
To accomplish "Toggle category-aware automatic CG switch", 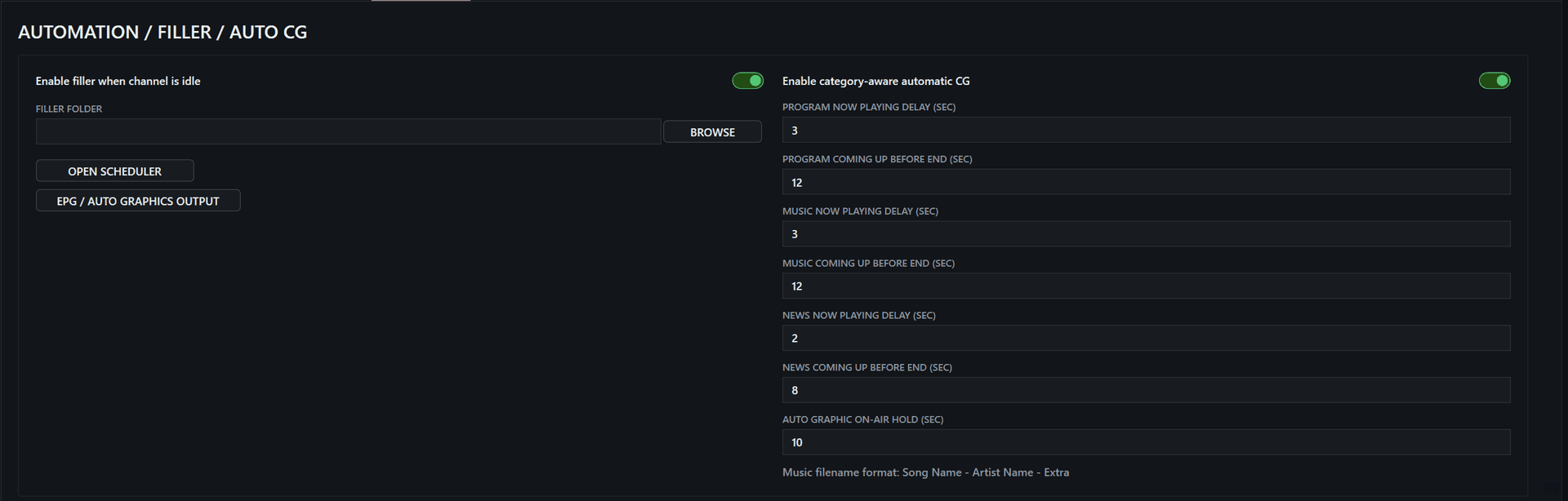I will [1494, 81].
